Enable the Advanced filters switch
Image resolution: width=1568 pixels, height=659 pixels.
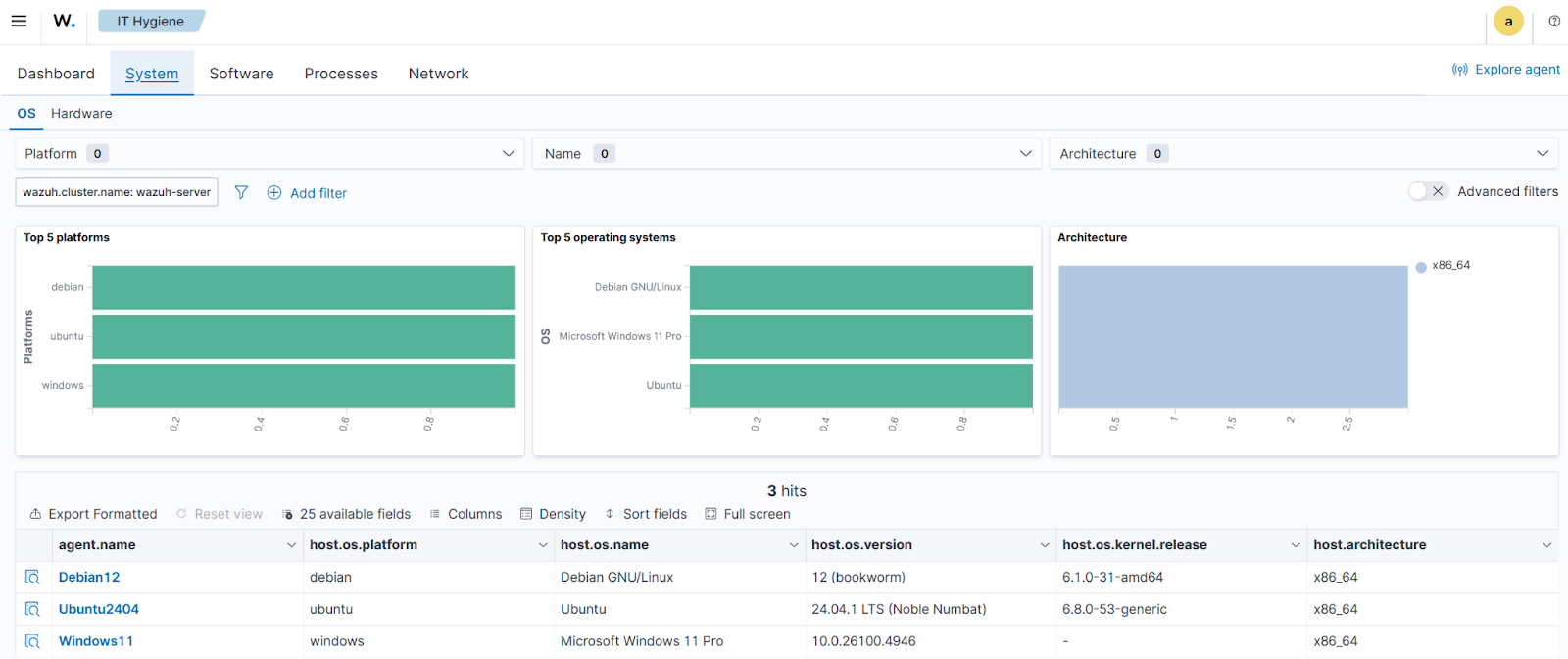1427,191
